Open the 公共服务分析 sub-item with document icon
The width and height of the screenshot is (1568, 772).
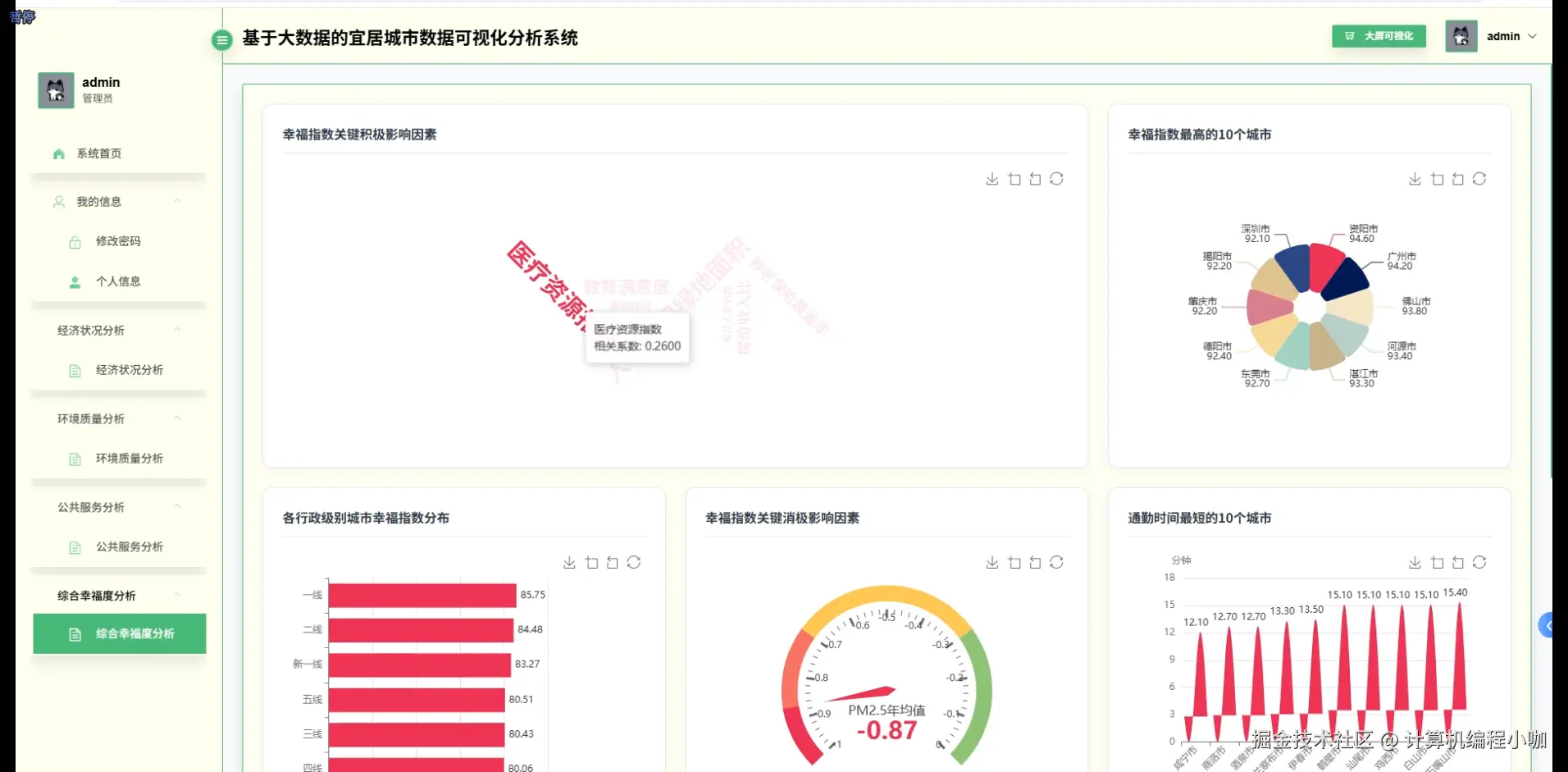[119, 546]
